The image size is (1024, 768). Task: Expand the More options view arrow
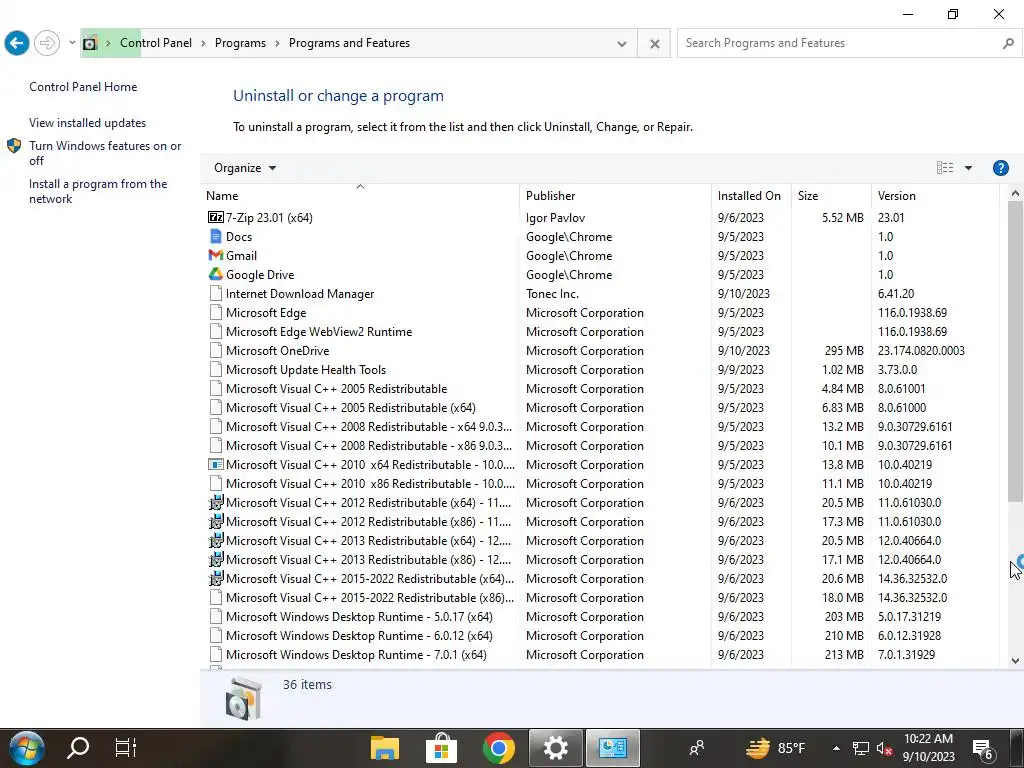[968, 168]
